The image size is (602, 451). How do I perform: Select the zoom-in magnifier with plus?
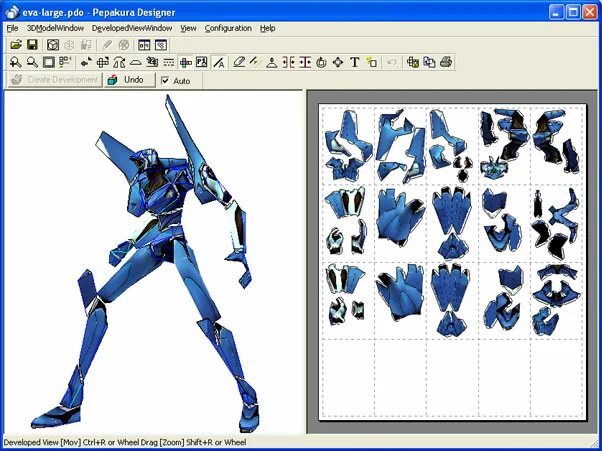point(16,62)
